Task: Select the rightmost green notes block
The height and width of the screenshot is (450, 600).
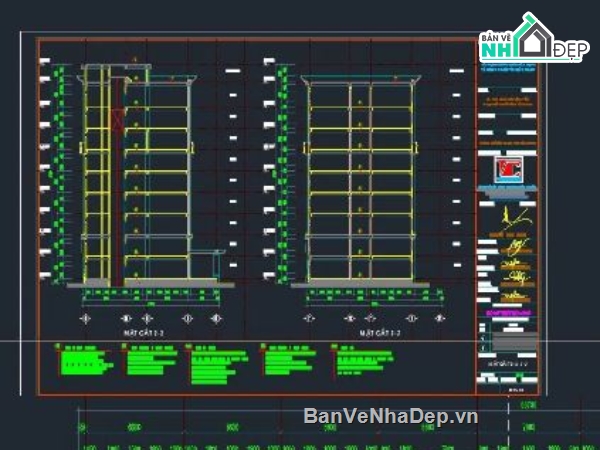Action: 363,359
